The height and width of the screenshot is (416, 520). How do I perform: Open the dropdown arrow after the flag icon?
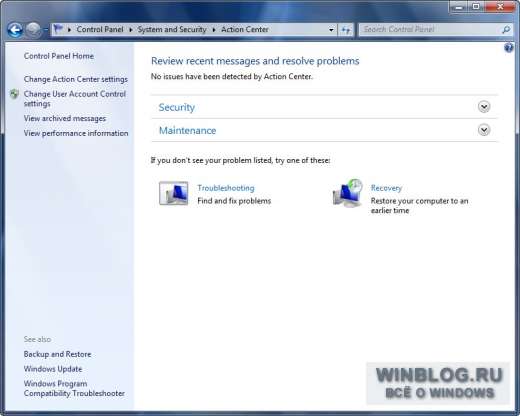click(69, 30)
